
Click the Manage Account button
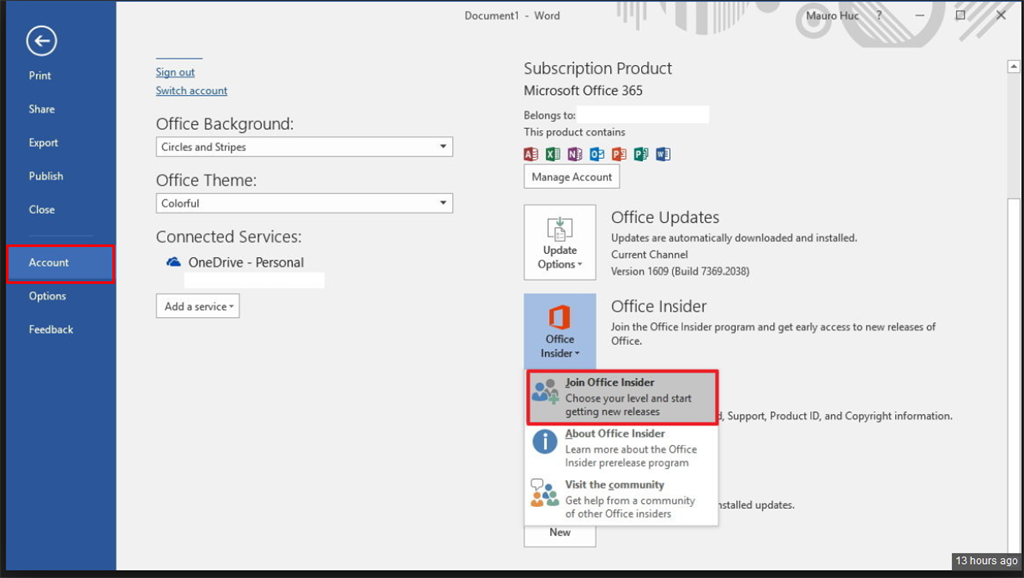[571, 176]
